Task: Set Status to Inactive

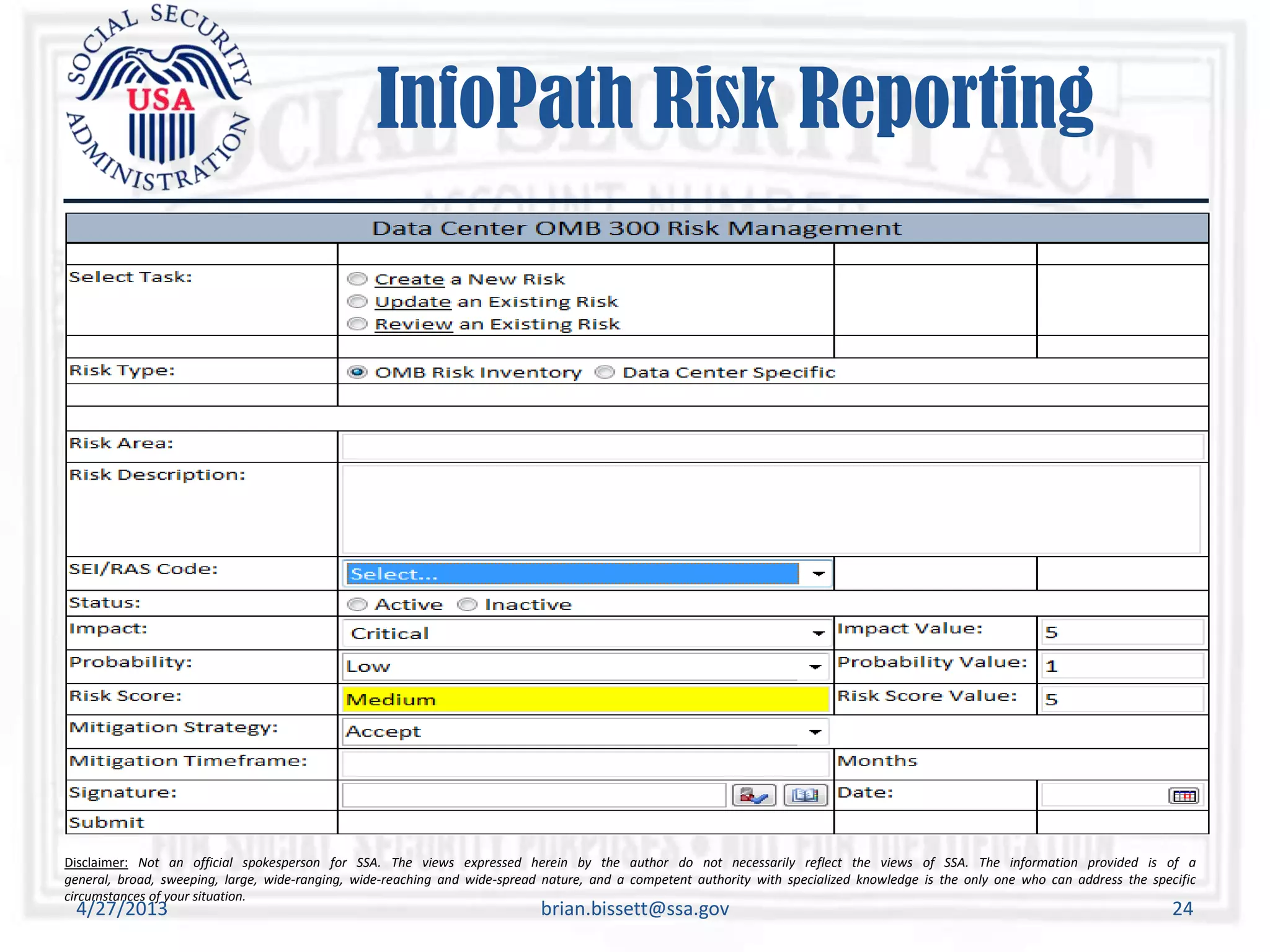Action: click(x=467, y=604)
